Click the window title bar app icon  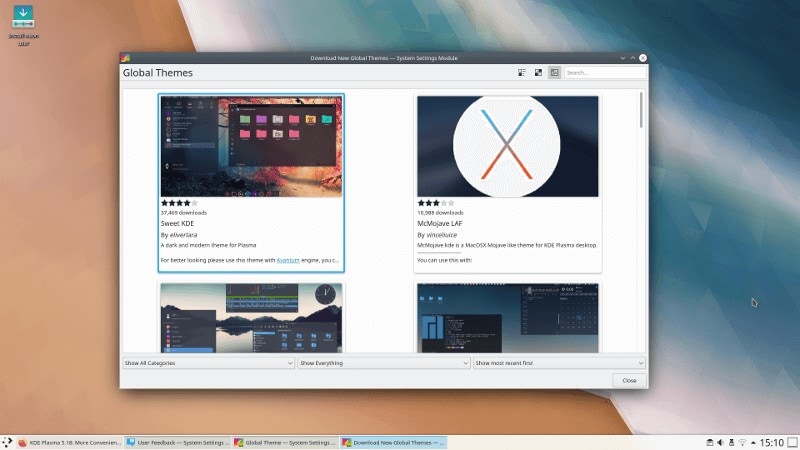coord(126,58)
